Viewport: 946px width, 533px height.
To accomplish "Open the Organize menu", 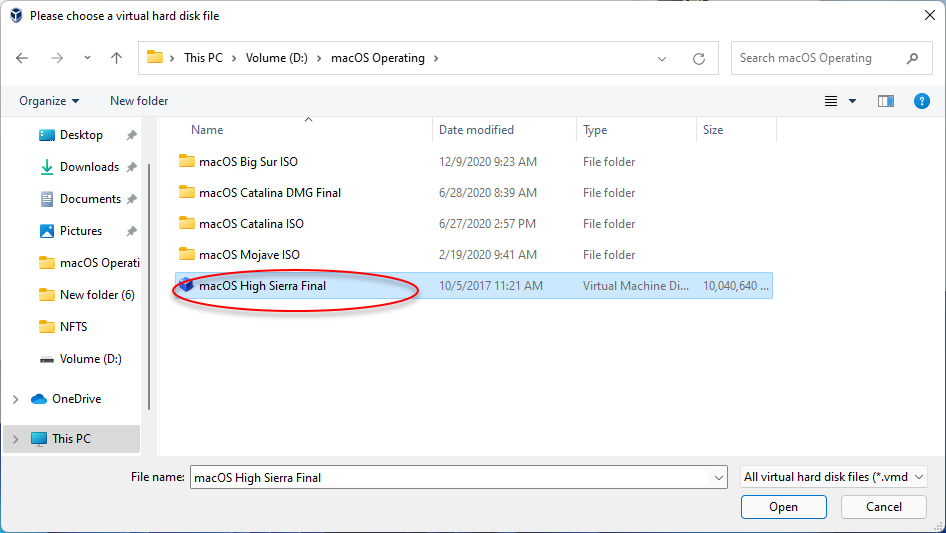I will click(x=49, y=101).
